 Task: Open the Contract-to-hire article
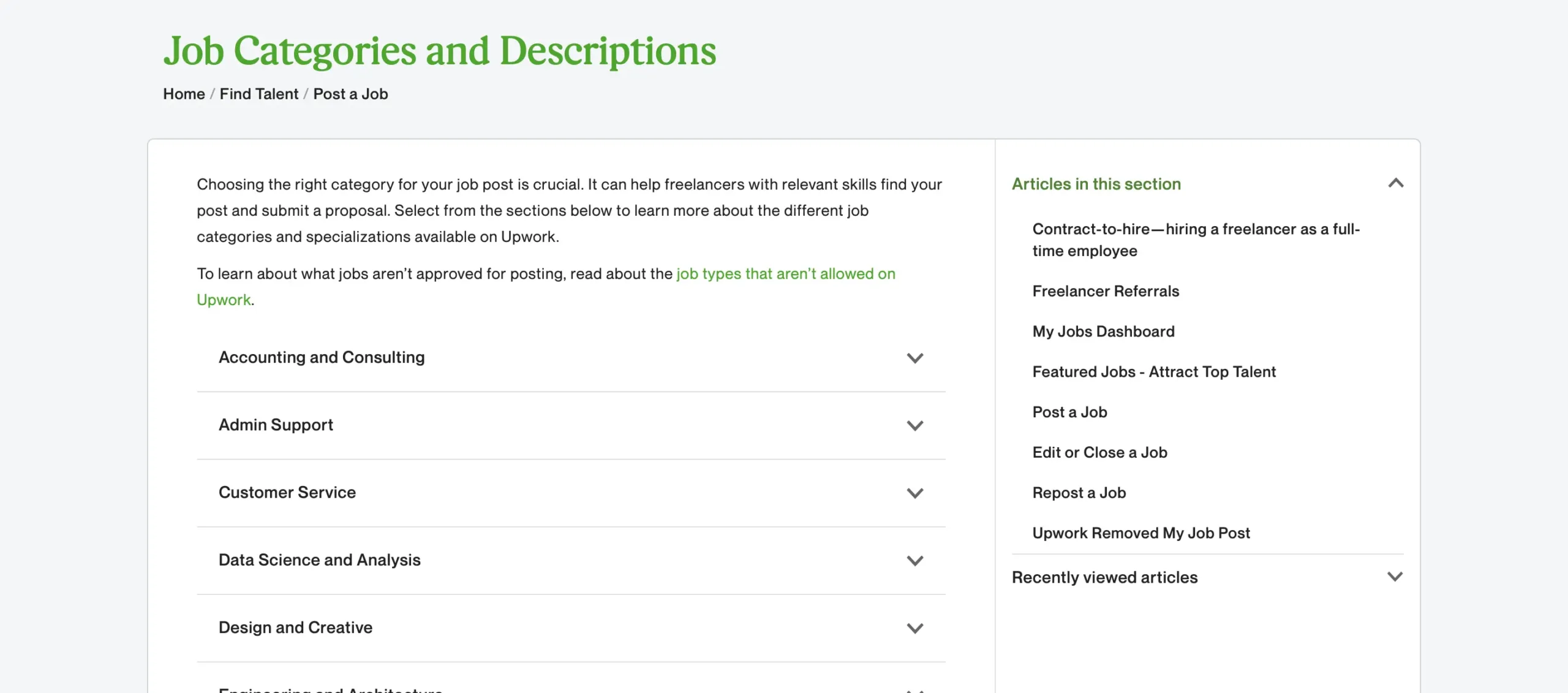tap(1196, 240)
